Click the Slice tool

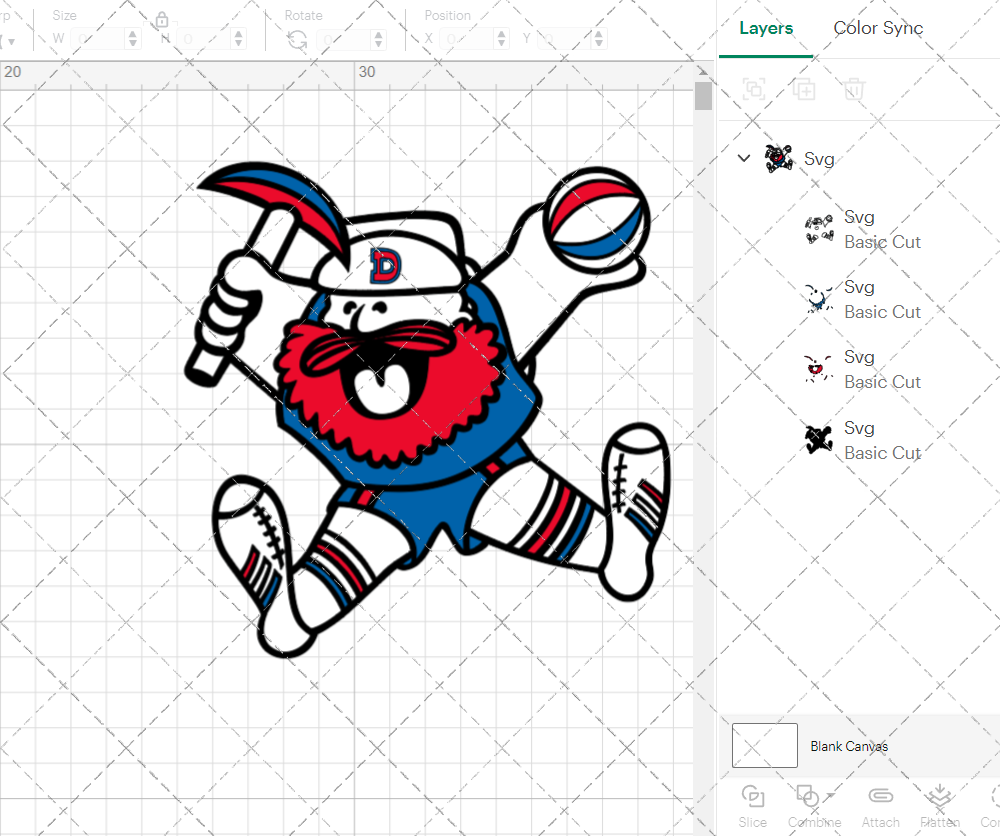(753, 806)
